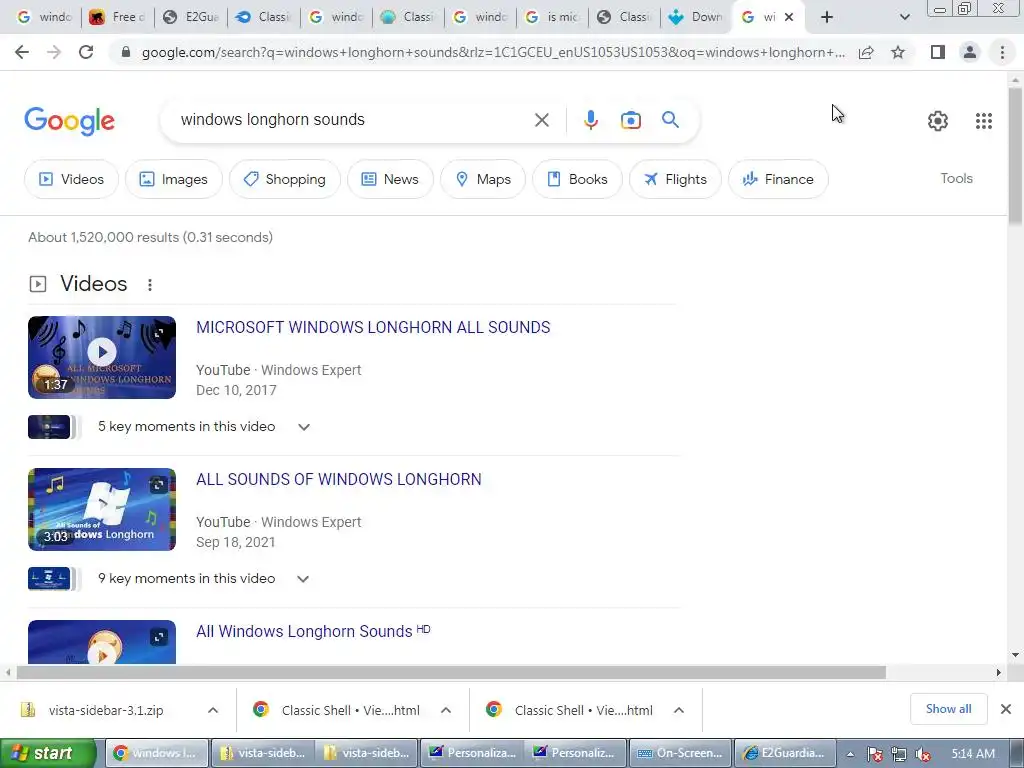Click the muted volume tray icon
Image resolution: width=1024 pixels, height=768 pixels.
pyautogui.click(x=923, y=754)
